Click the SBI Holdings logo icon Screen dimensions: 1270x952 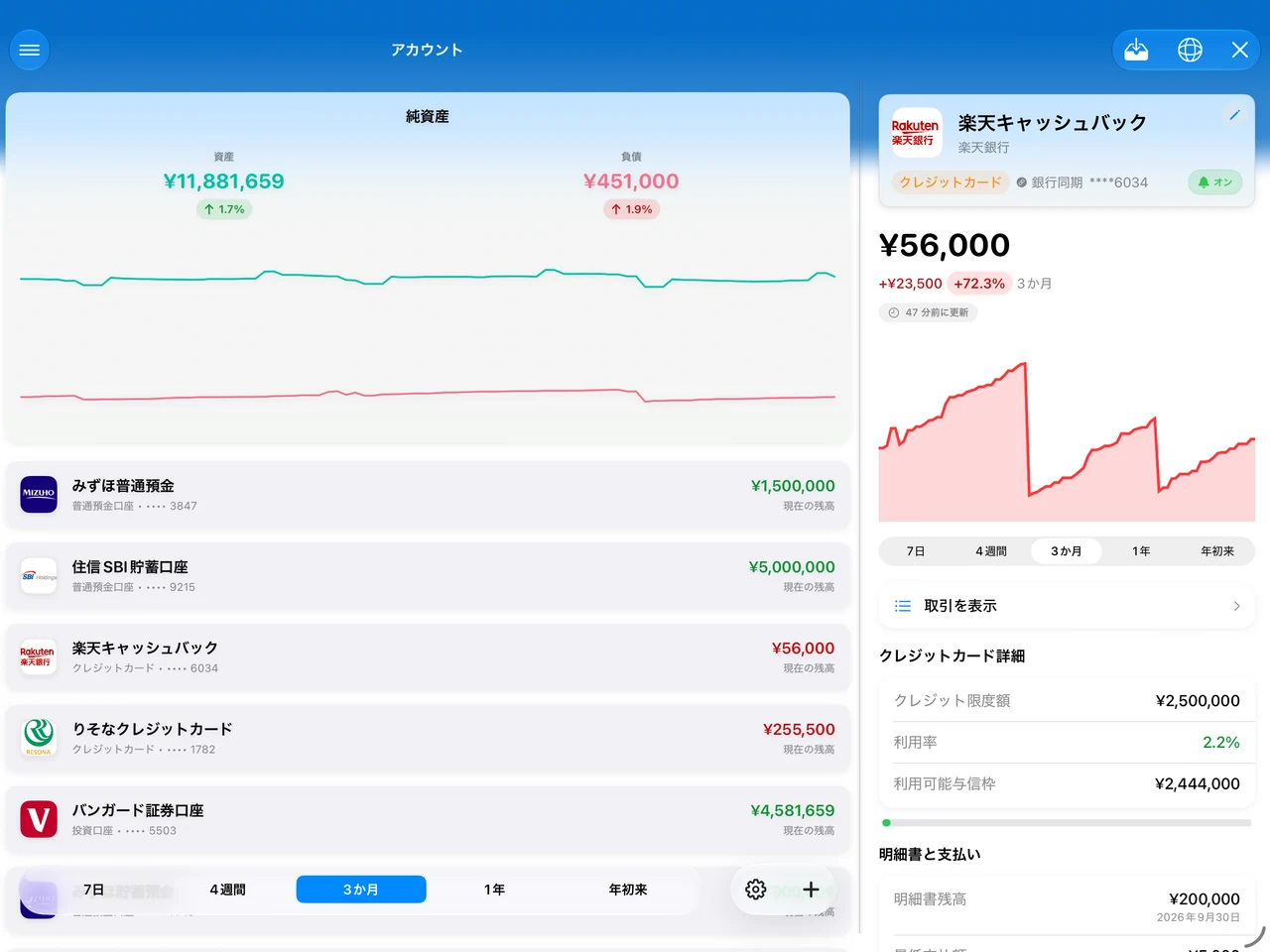point(39,575)
